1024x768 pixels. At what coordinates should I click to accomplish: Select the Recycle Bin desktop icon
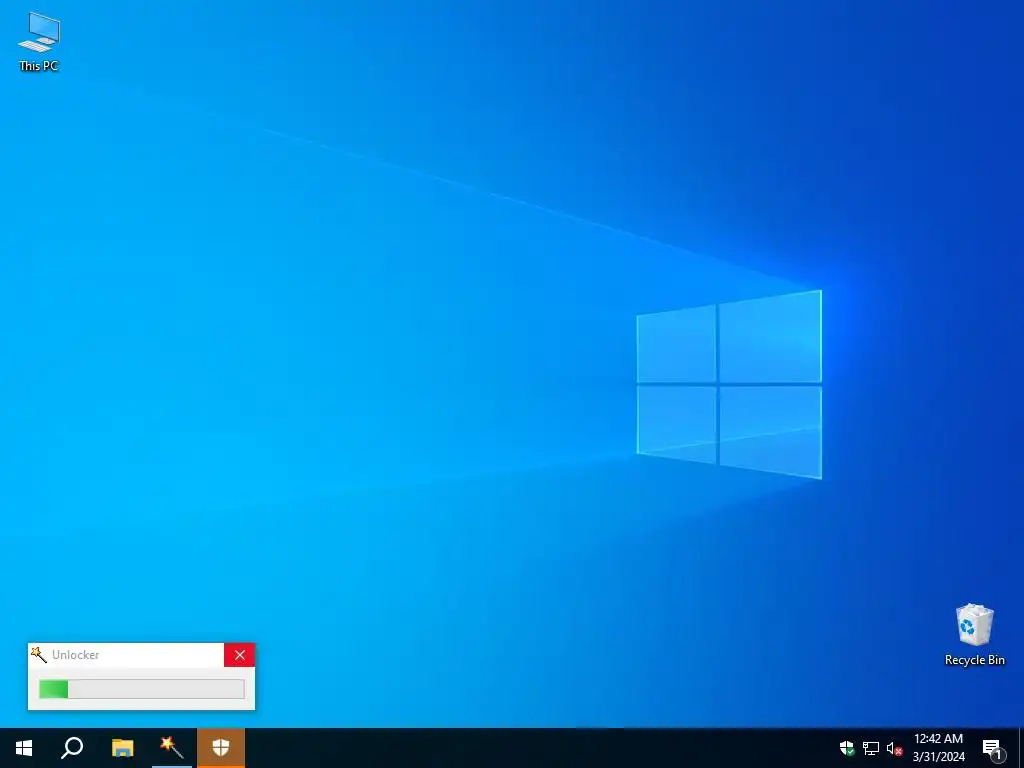tap(974, 634)
